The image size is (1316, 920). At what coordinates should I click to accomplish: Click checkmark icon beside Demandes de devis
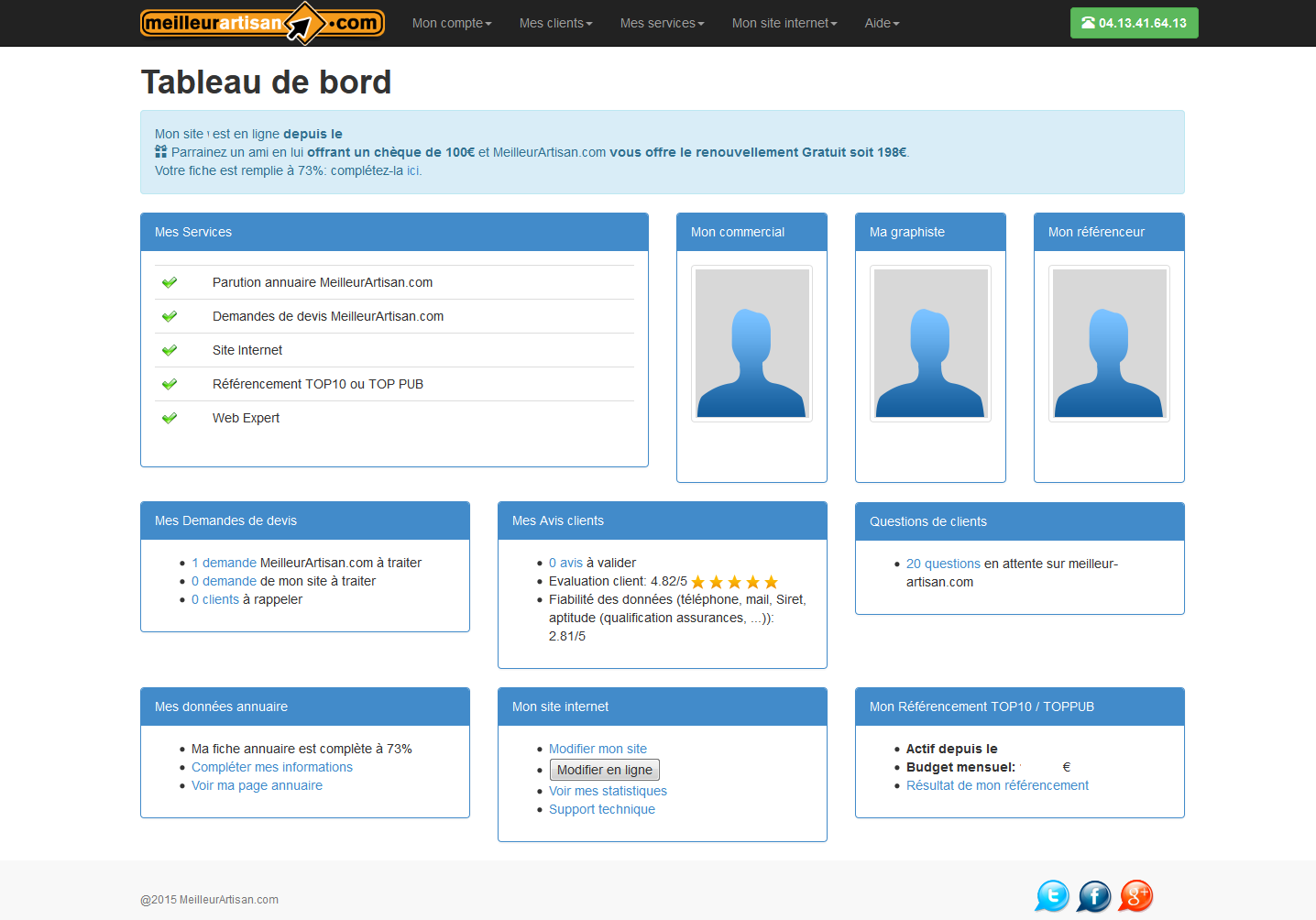(170, 316)
